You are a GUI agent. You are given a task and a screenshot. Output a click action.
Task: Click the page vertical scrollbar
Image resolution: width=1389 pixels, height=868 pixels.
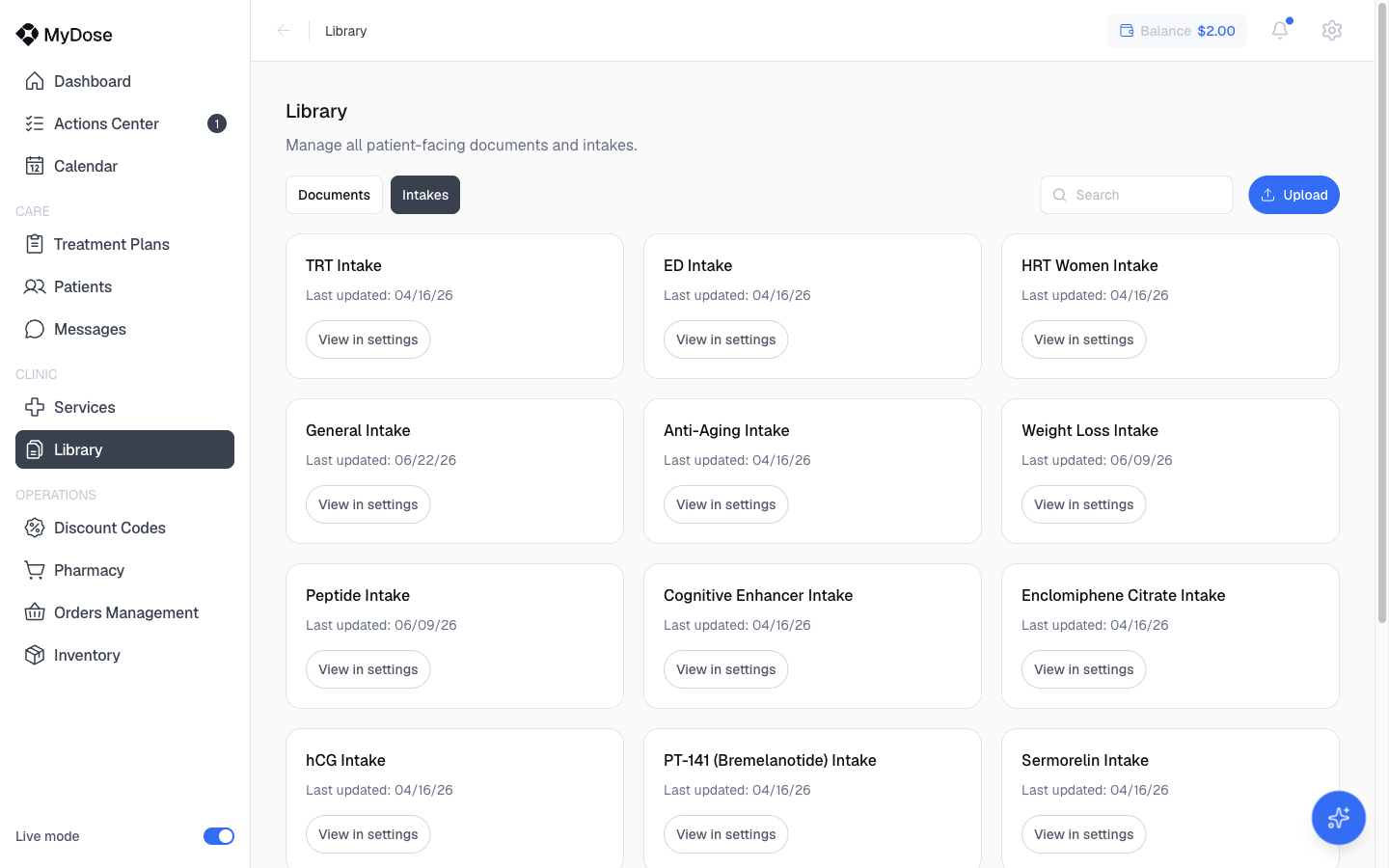1381,313
